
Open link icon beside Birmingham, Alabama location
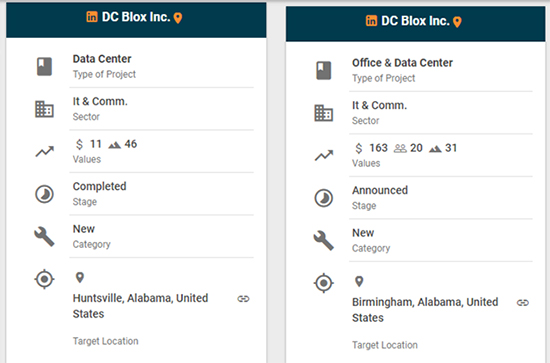(523, 303)
